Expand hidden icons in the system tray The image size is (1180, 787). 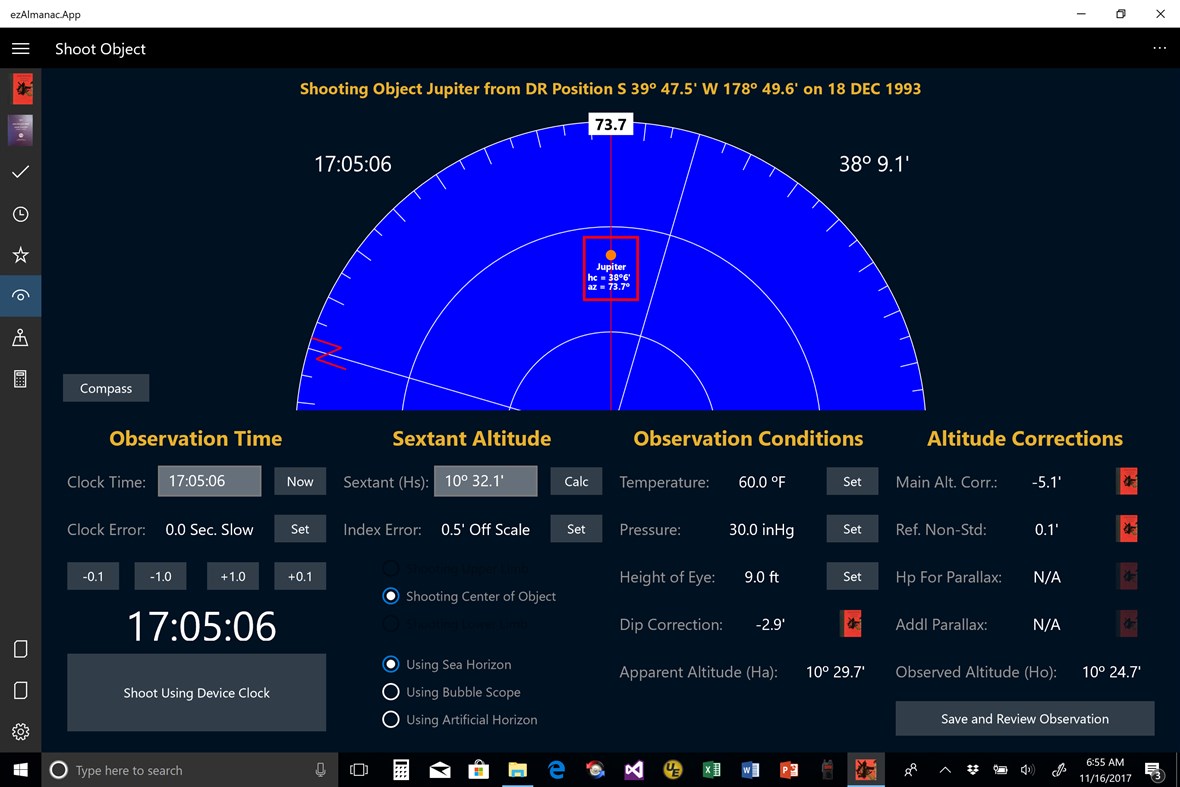click(x=944, y=770)
